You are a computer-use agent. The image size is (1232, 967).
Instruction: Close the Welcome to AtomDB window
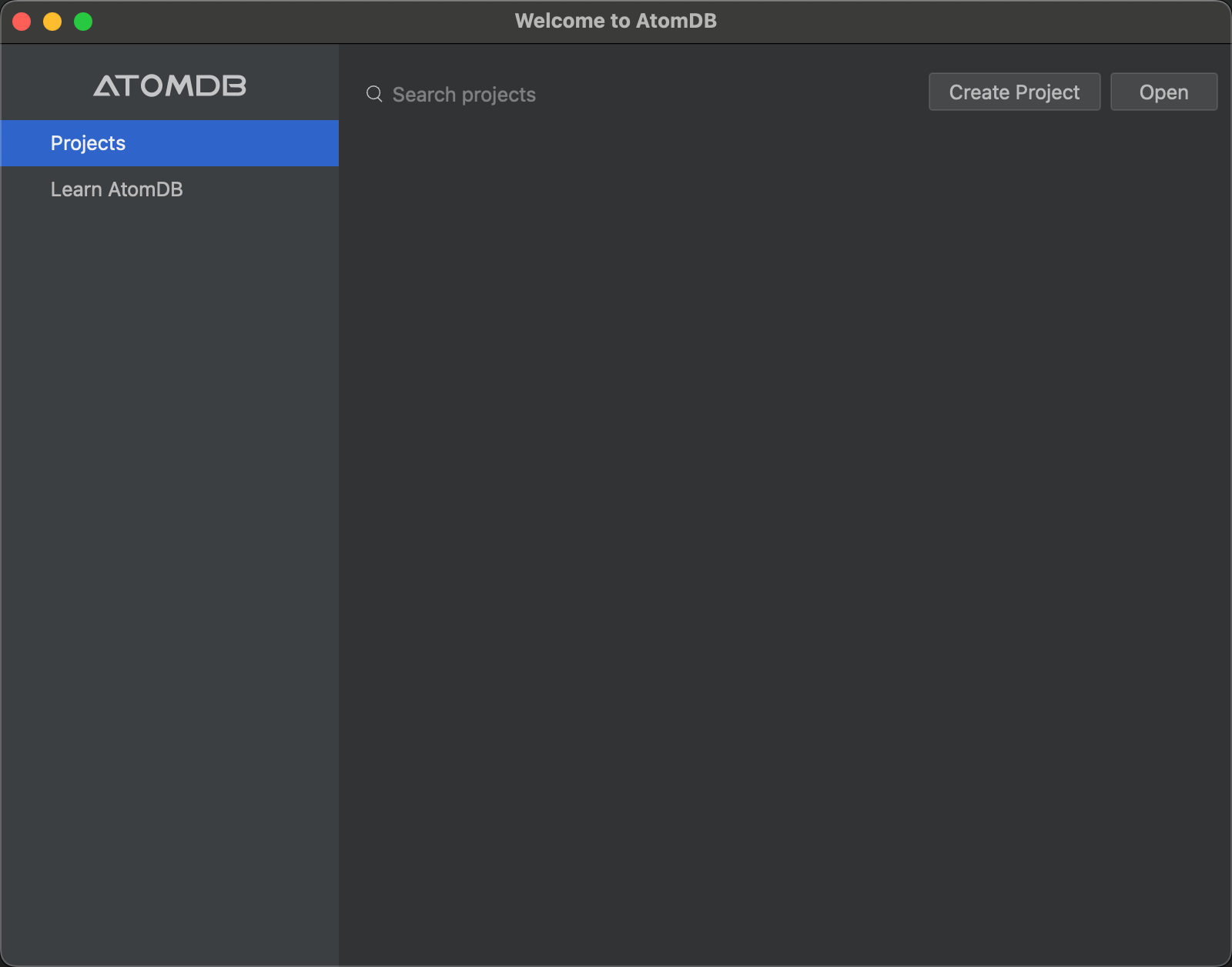(22, 22)
